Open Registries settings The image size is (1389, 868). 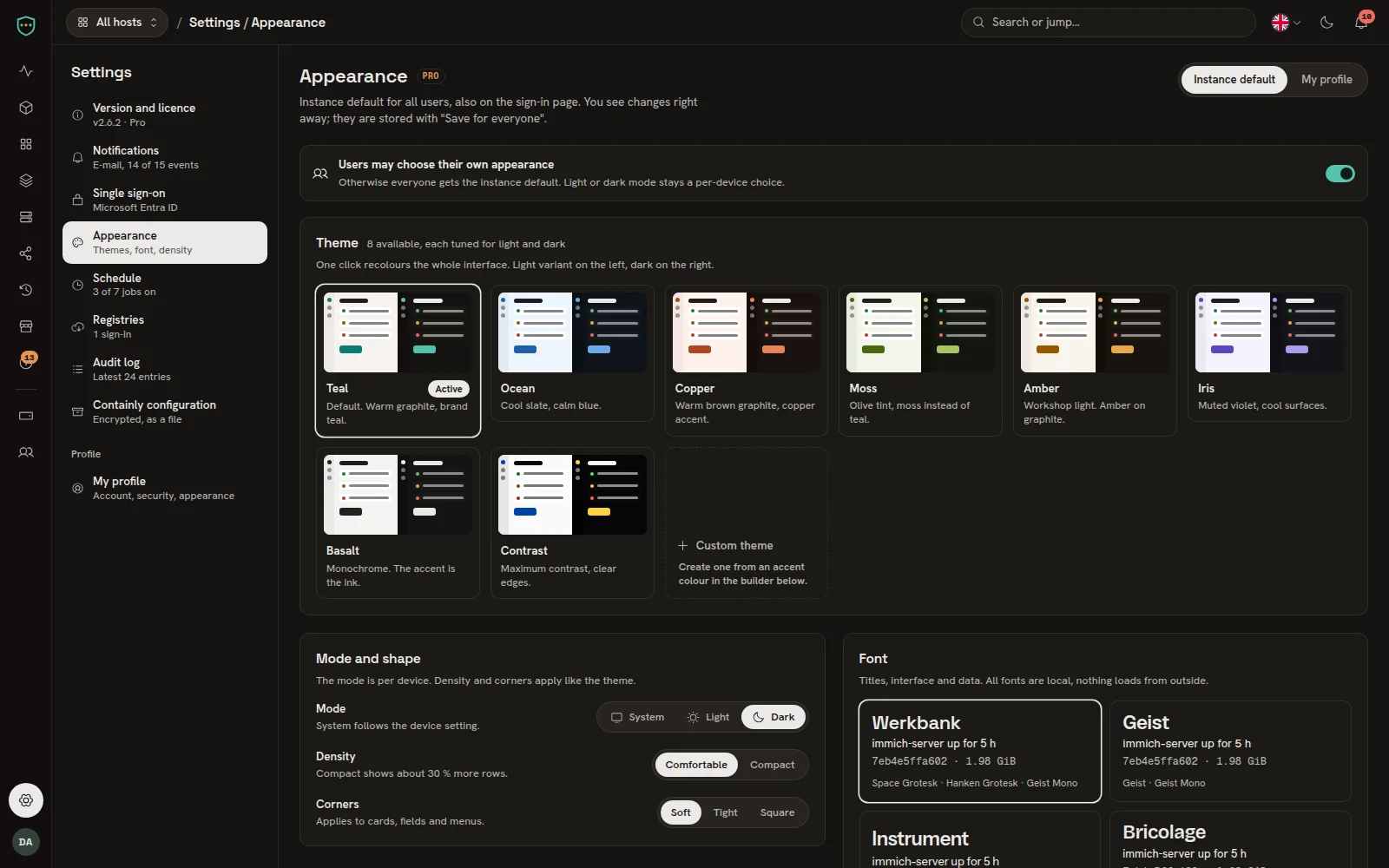(x=165, y=327)
